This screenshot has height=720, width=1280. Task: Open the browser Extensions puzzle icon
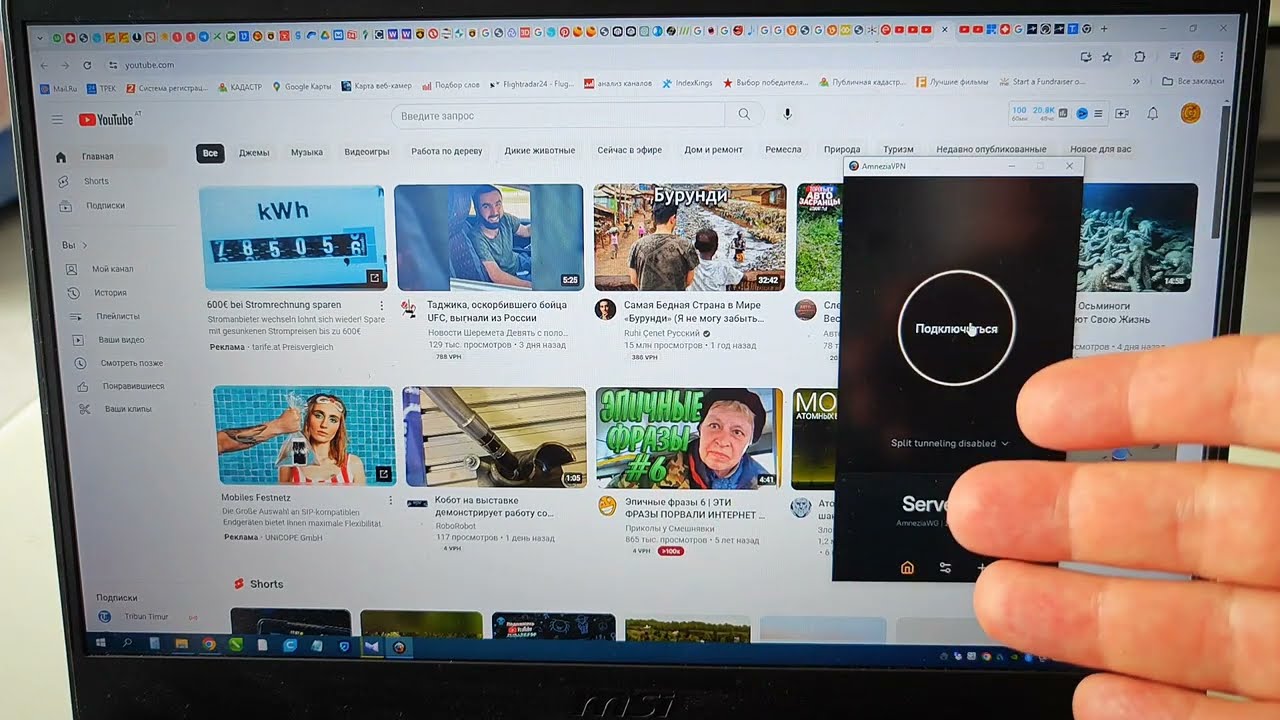click(1142, 57)
